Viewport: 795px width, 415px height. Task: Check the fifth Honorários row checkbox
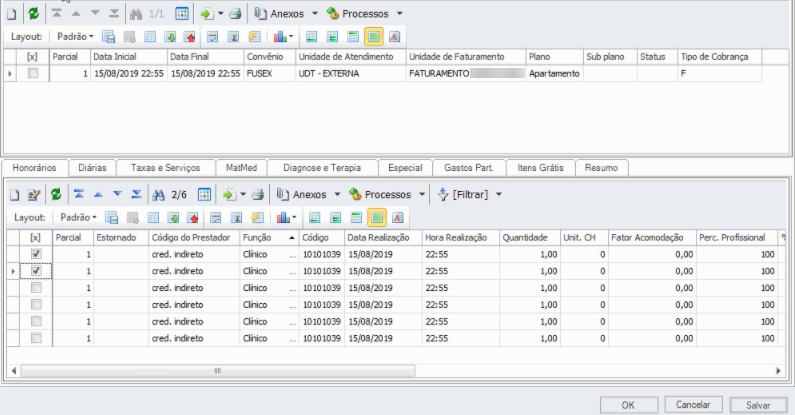click(x=36, y=321)
